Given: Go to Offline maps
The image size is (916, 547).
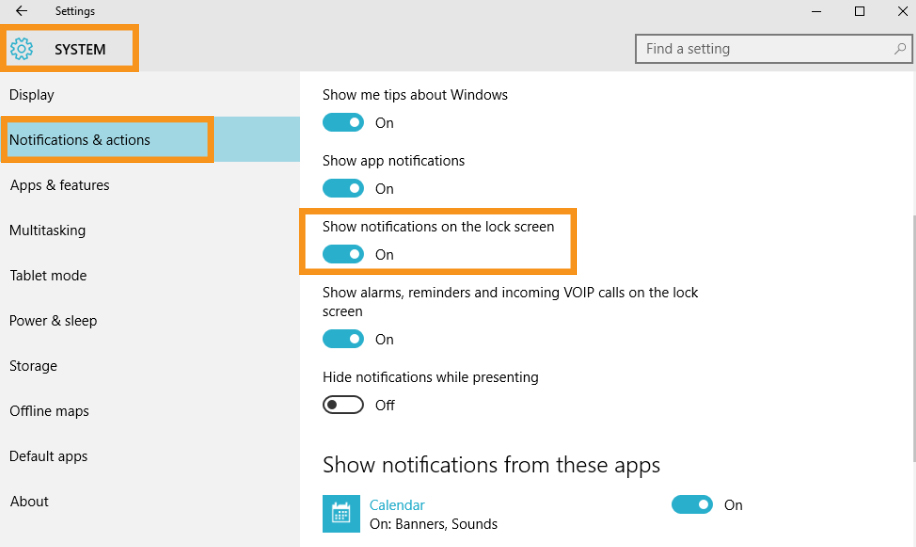Looking at the screenshot, I should coord(150,411).
